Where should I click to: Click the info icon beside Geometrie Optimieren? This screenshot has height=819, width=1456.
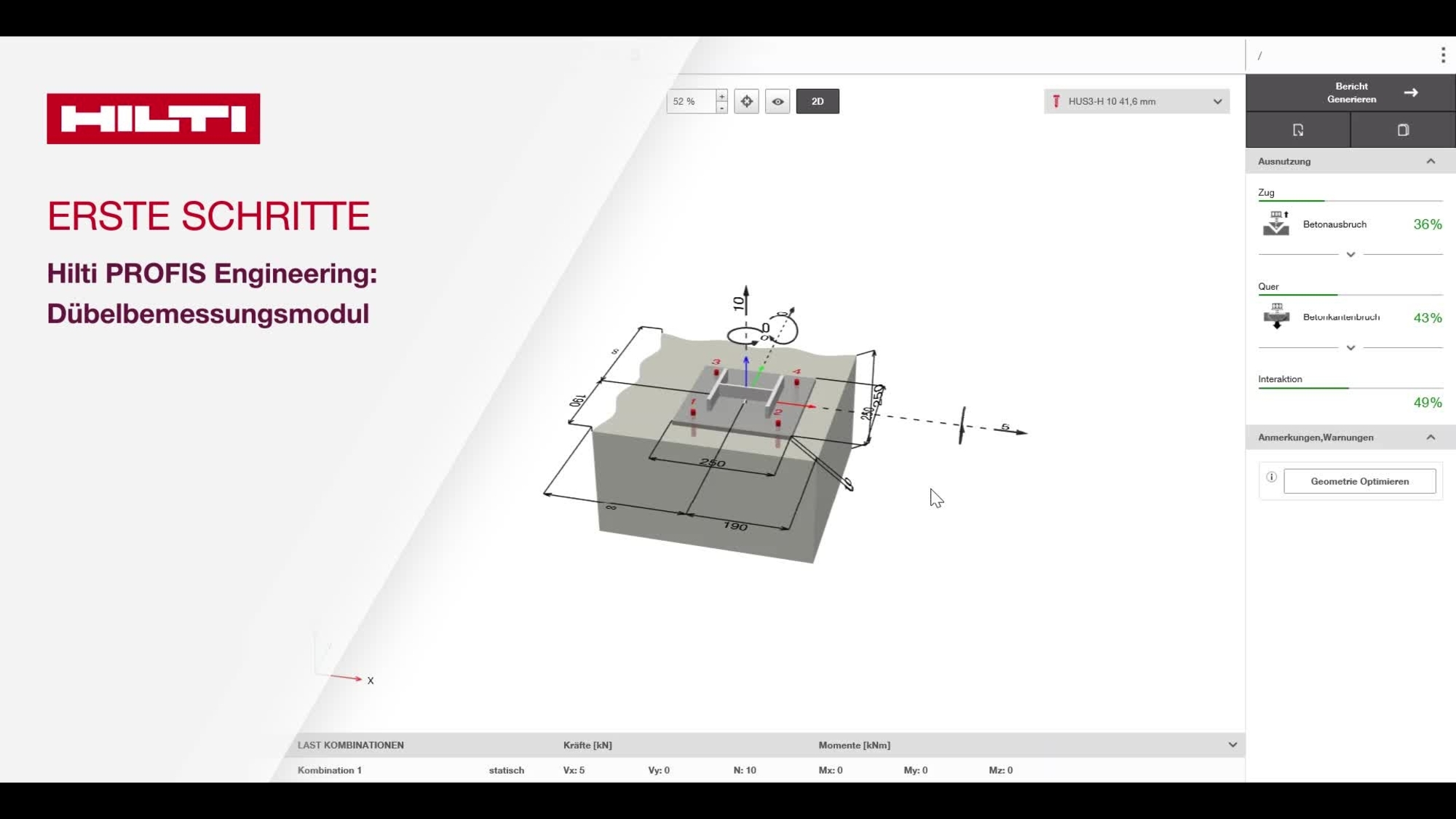pos(1271,476)
